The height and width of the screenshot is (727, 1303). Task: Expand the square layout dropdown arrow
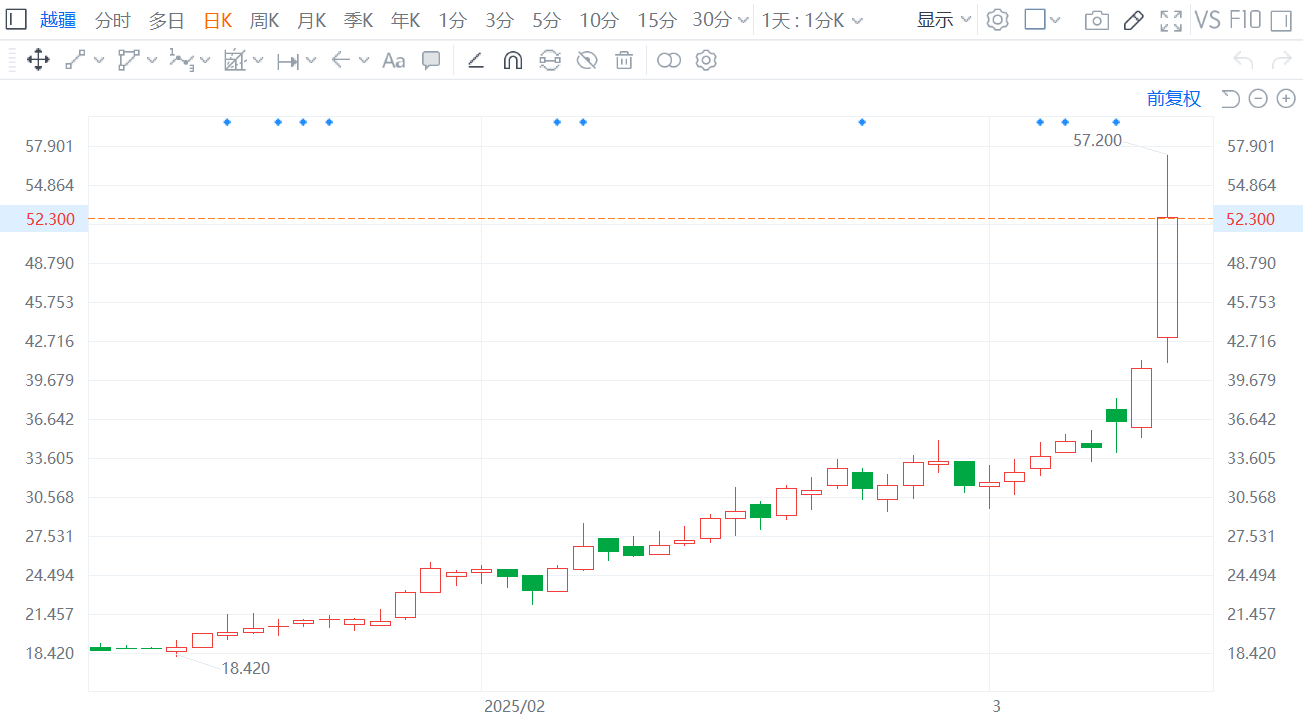point(1056,21)
